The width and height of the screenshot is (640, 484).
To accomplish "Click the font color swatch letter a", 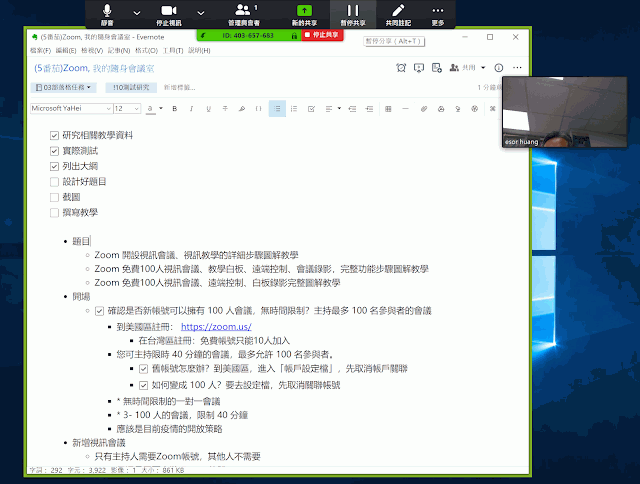I will tap(150, 109).
